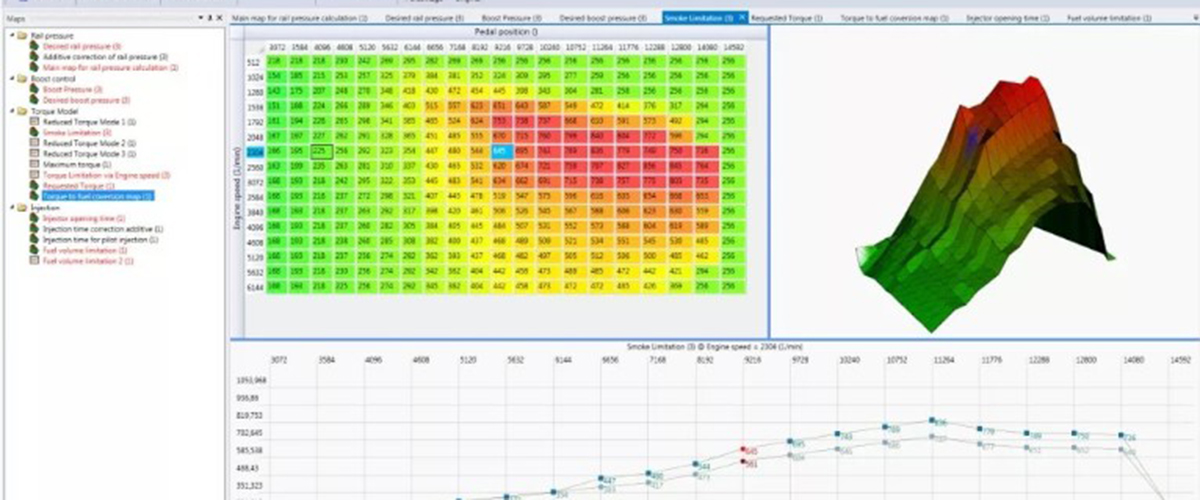Select the 6144 engine speed row header
The height and width of the screenshot is (500, 1200).
(253, 288)
